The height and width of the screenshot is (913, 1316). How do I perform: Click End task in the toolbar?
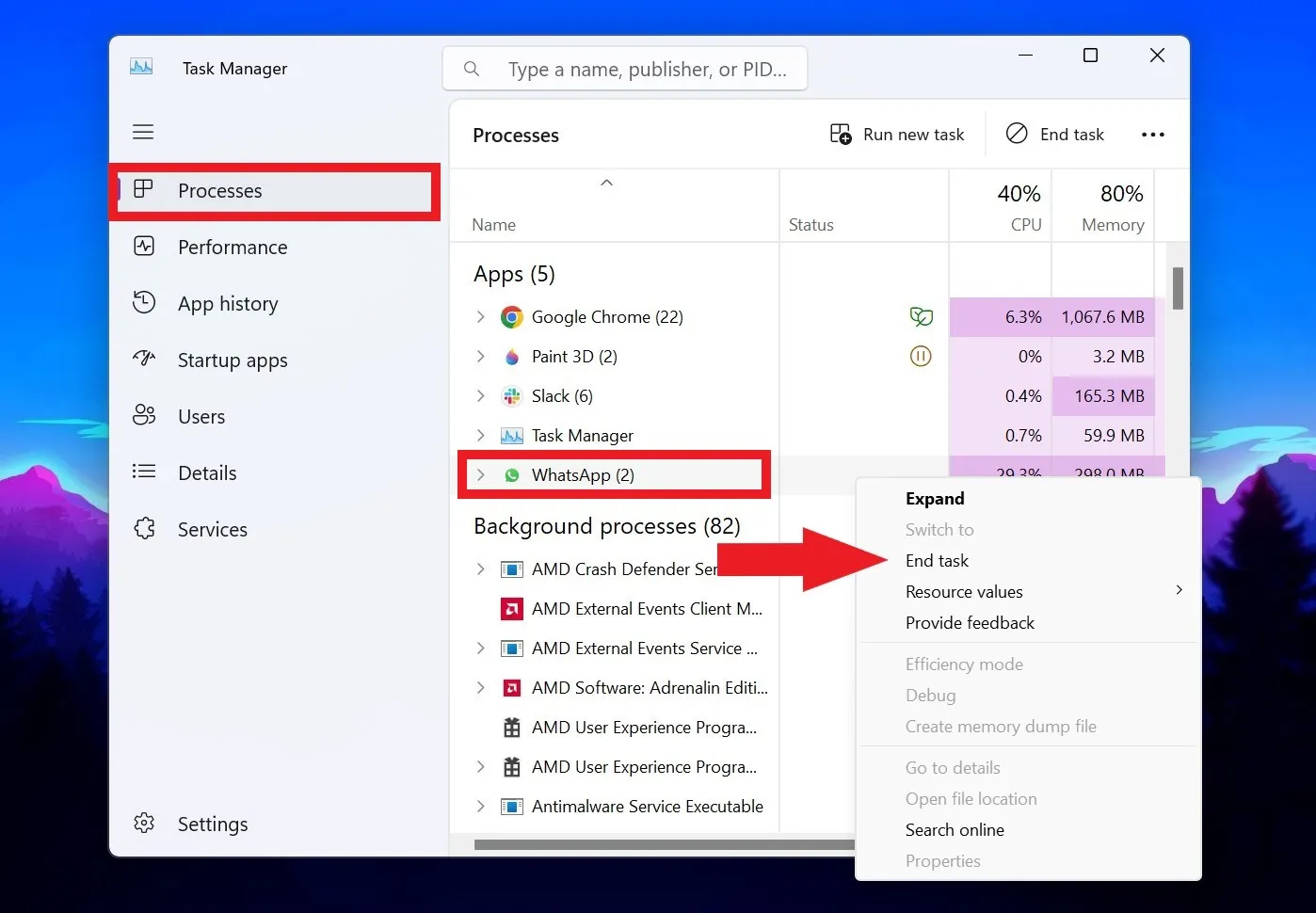point(1055,135)
